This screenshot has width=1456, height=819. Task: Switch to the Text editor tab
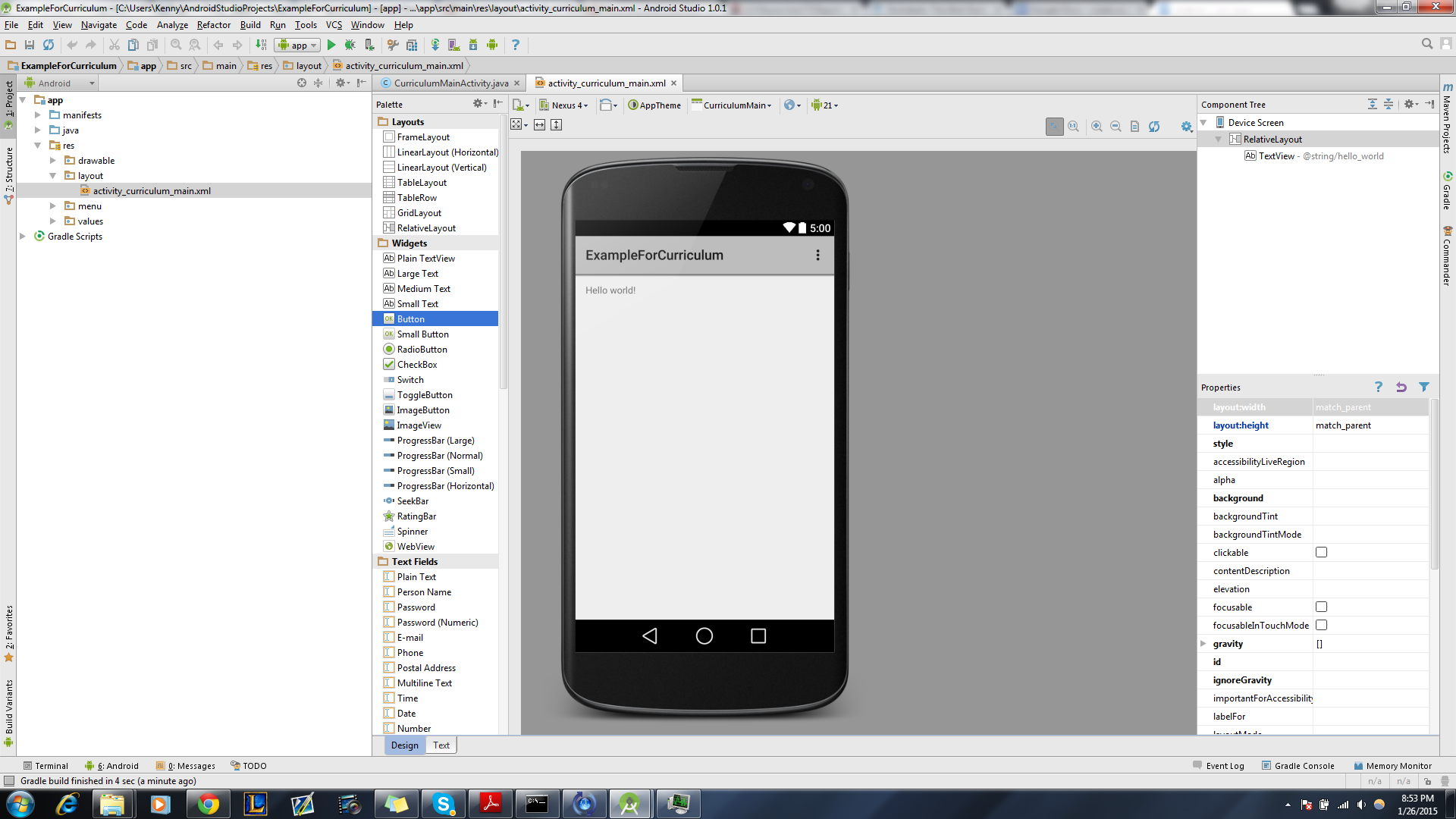click(x=441, y=745)
